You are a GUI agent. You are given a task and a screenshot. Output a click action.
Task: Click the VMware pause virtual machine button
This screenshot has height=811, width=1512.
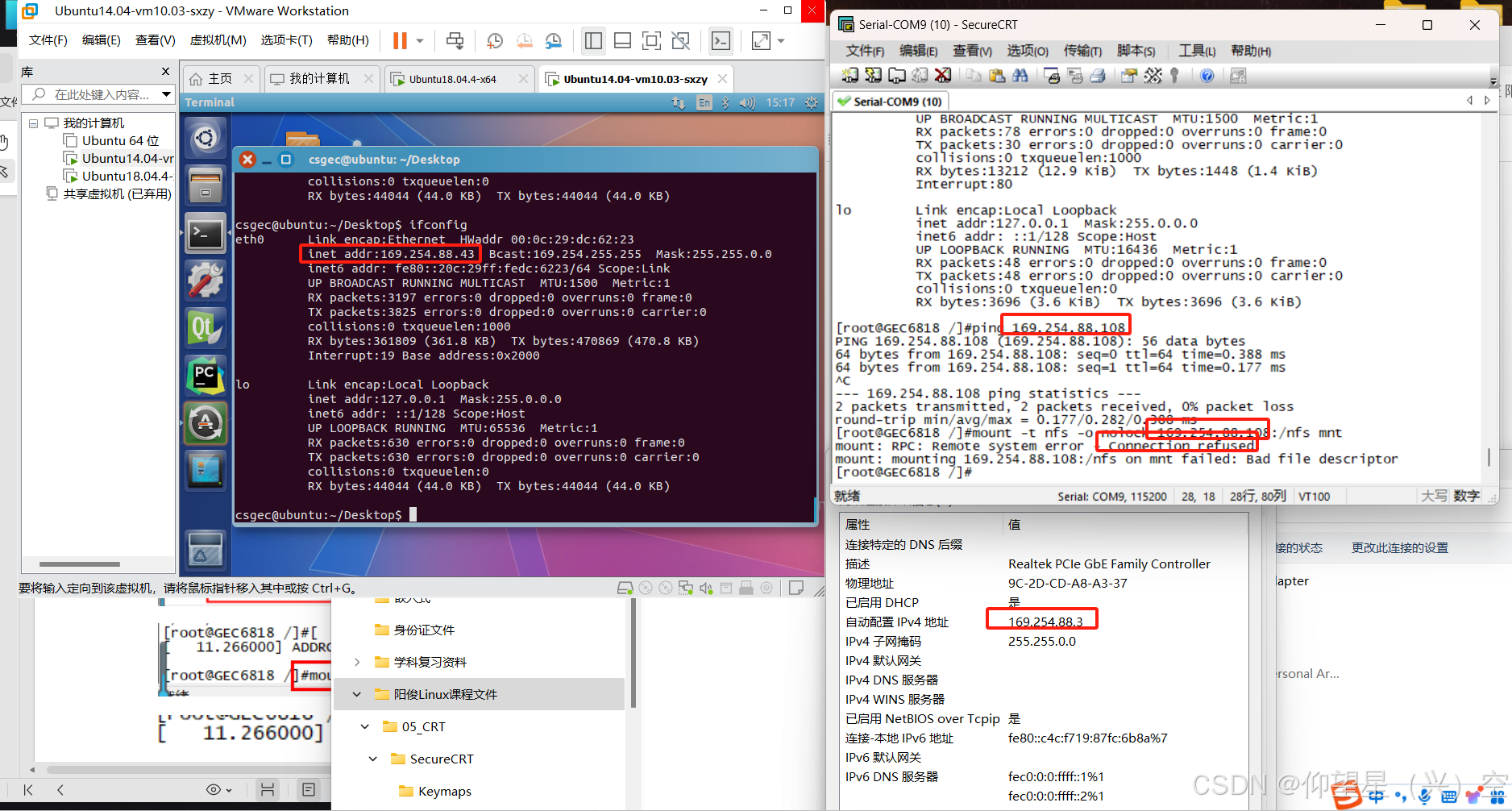[x=400, y=40]
